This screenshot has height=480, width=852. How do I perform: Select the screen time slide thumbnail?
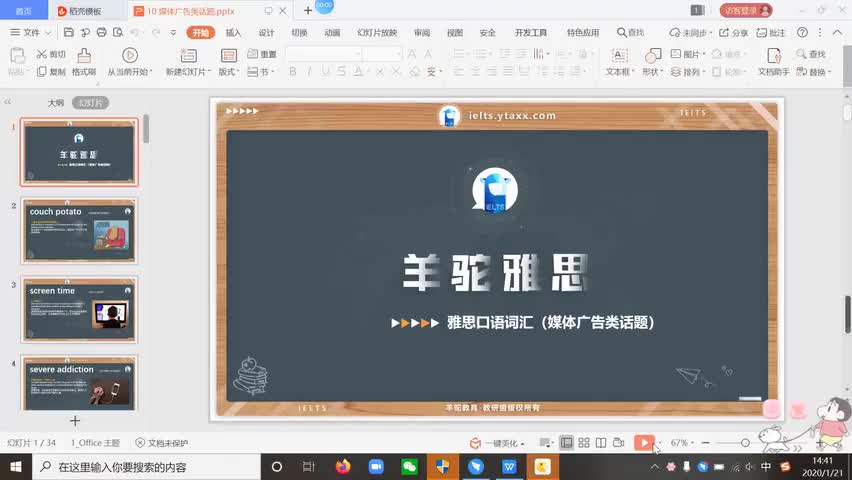[x=79, y=310]
